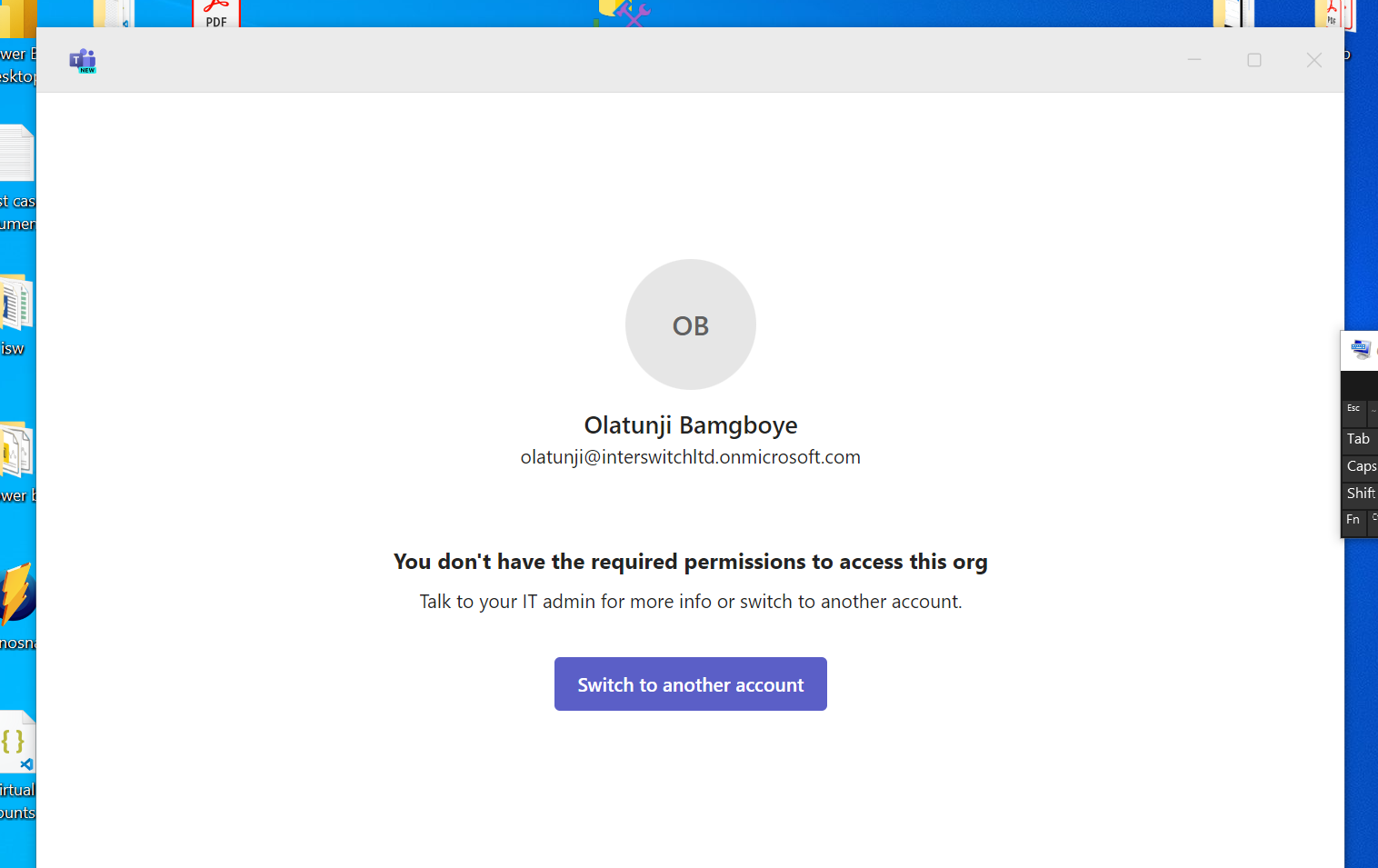Select the blank document icon on the desktop's left edge

(x=16, y=154)
